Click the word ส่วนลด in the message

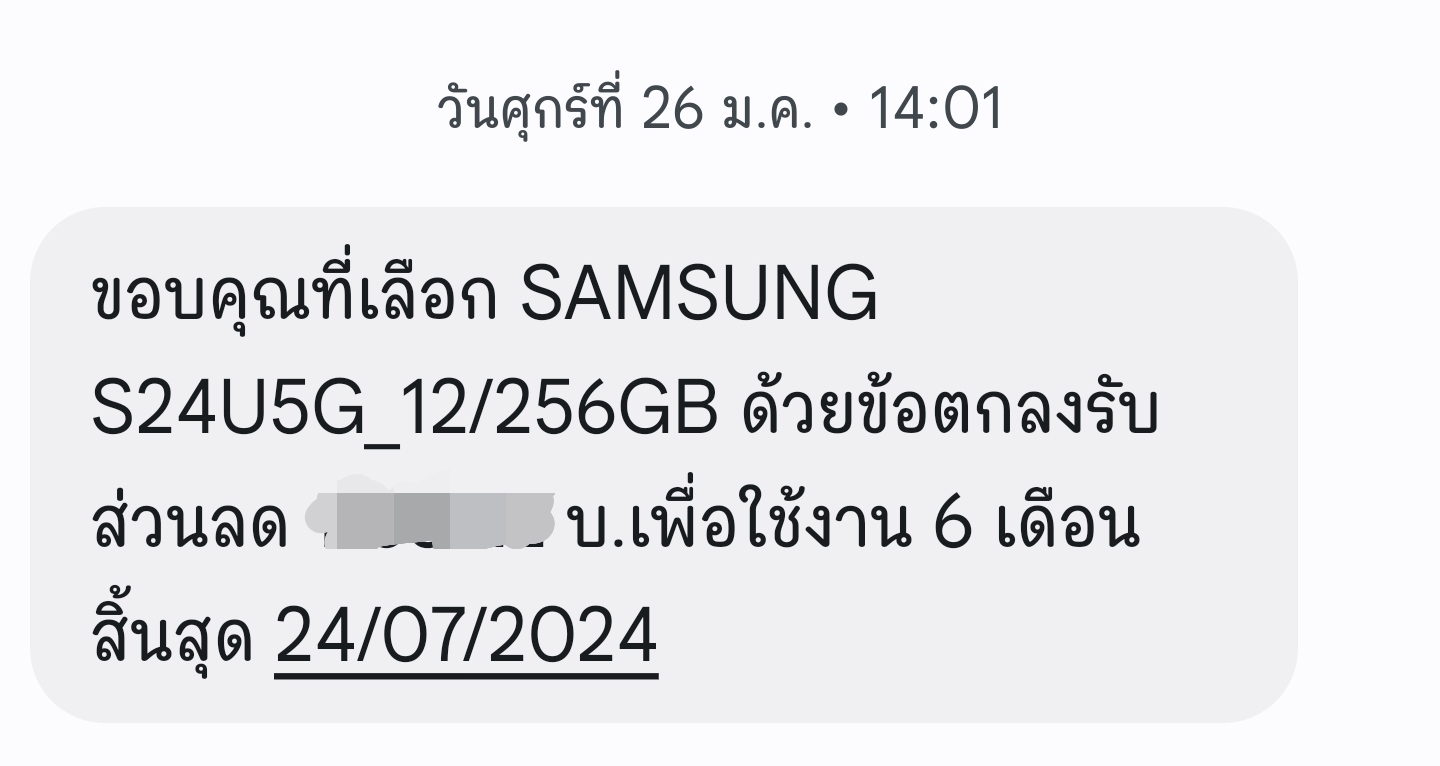[x=190, y=523]
